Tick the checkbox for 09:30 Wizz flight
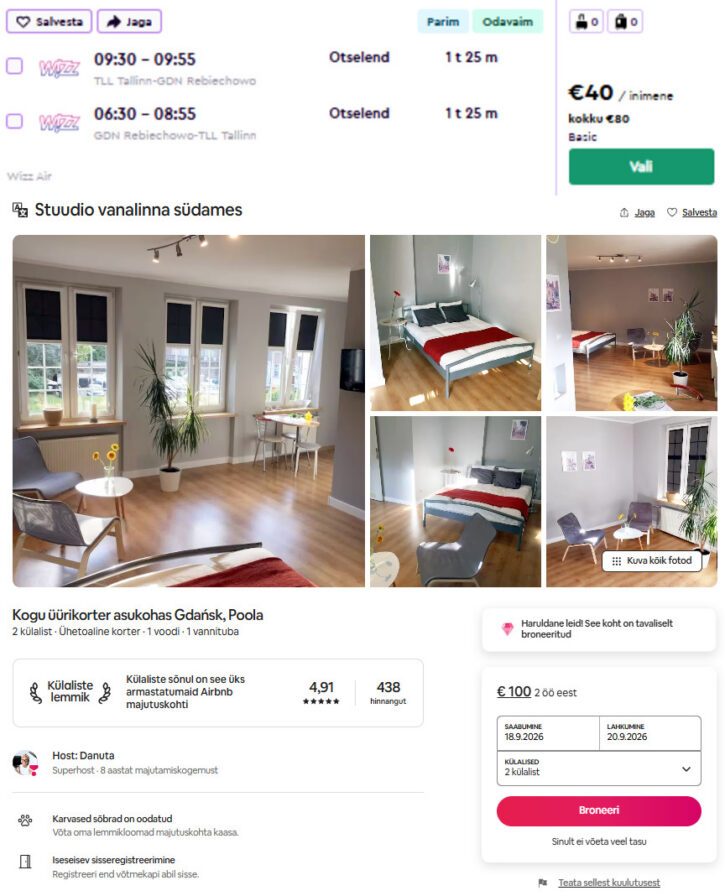Viewport: 725px width, 896px height. (x=14, y=66)
